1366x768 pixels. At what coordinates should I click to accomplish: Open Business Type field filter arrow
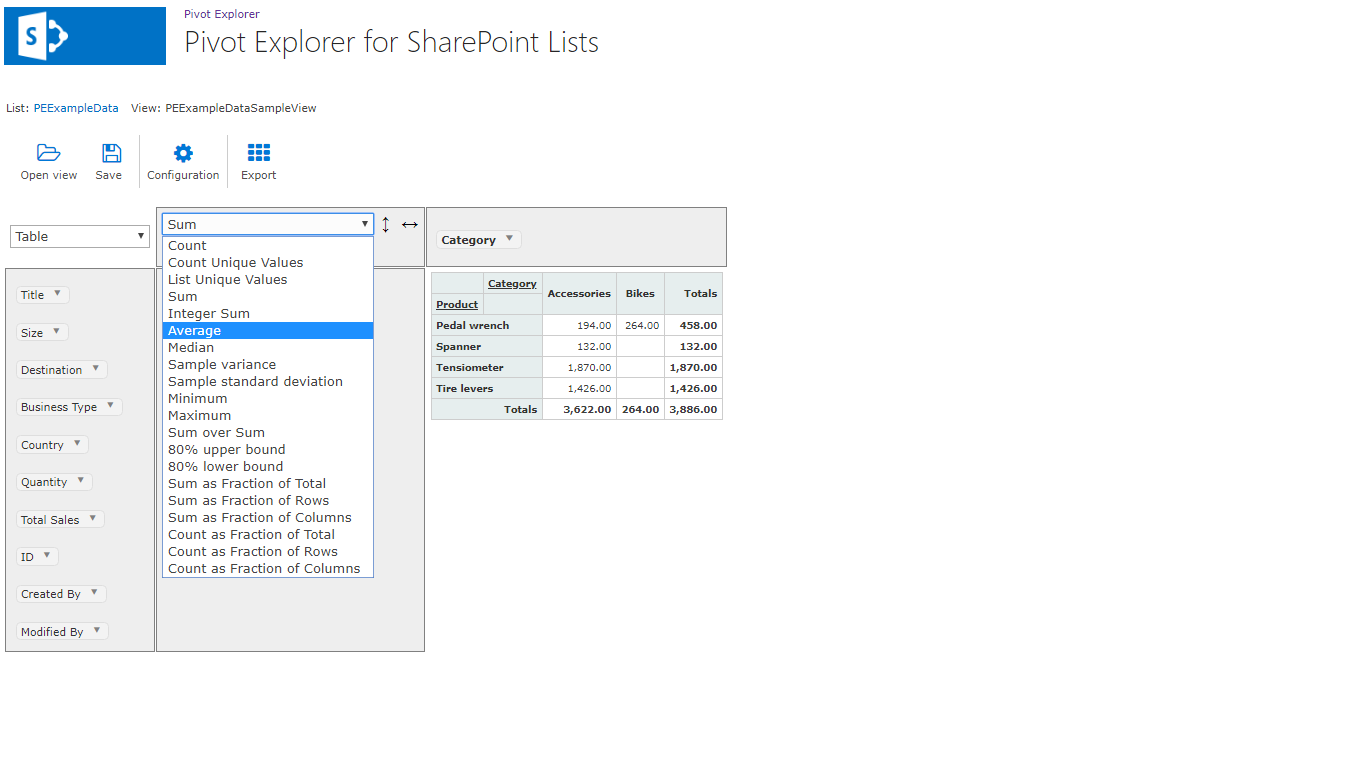(110, 405)
